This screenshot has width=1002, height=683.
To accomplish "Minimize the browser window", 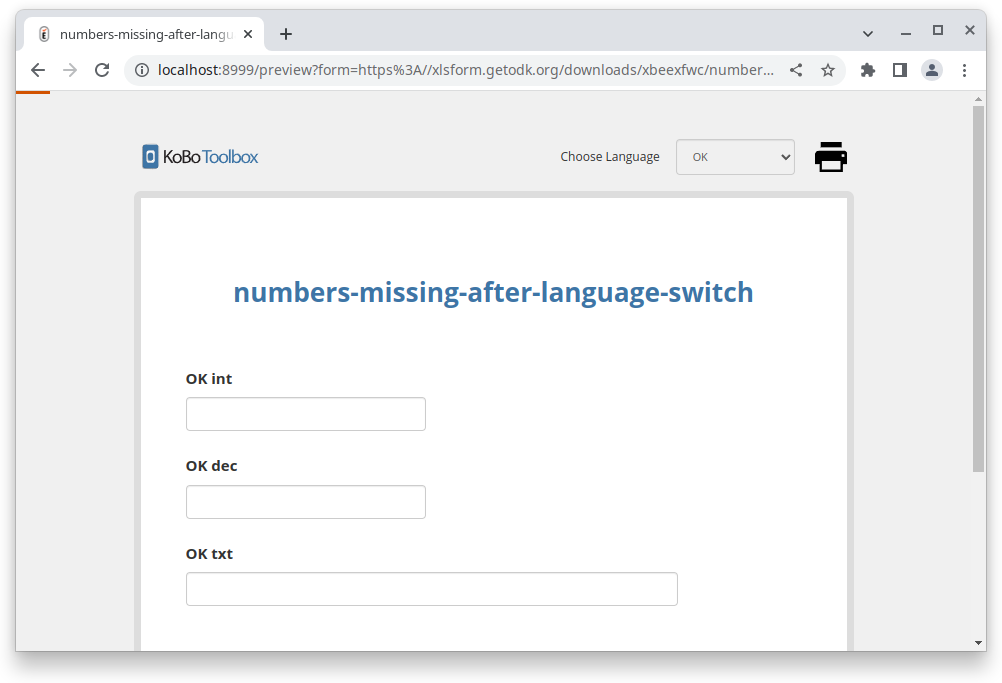I will coord(906,32).
